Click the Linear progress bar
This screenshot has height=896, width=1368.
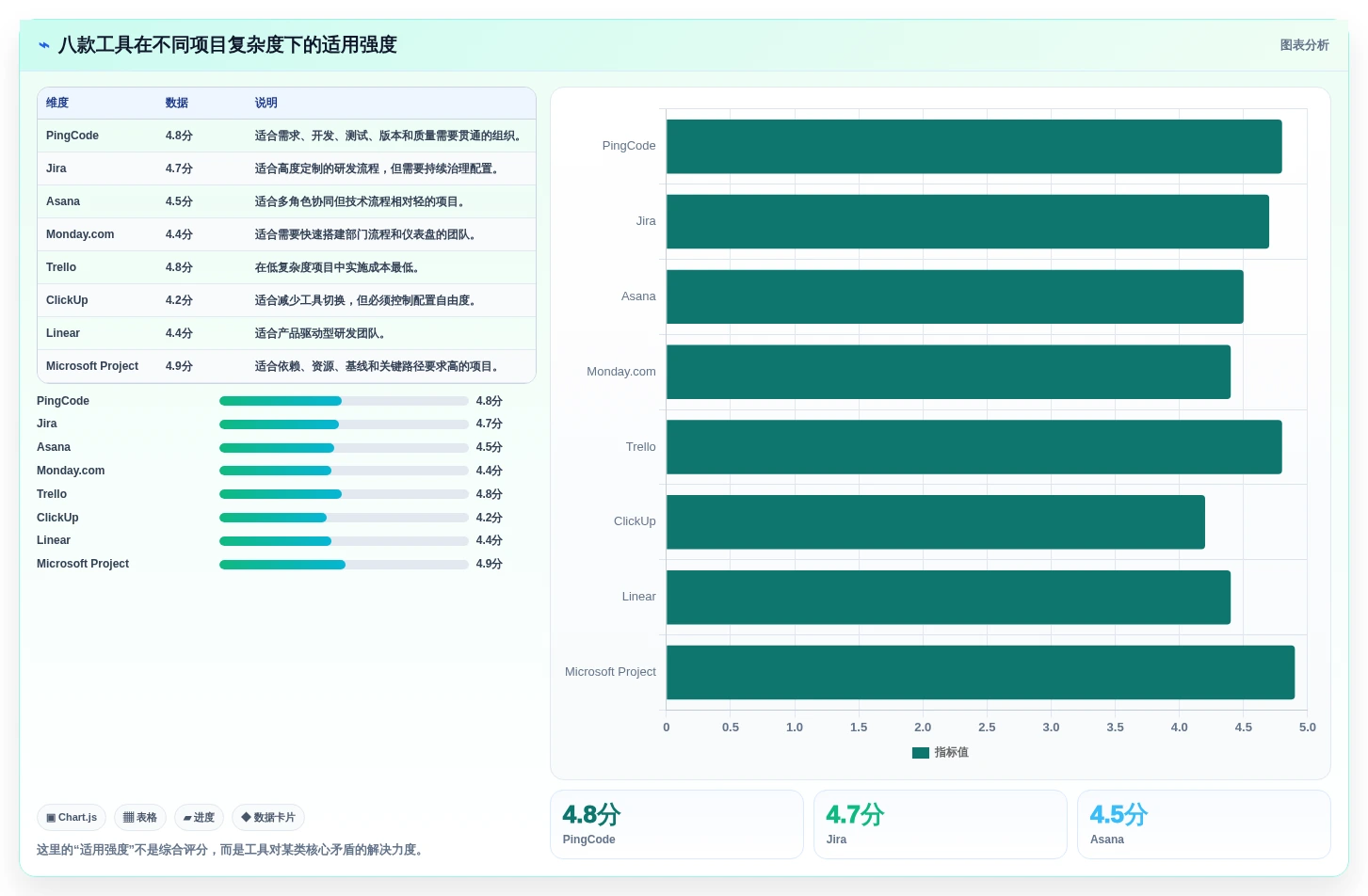pos(344,541)
